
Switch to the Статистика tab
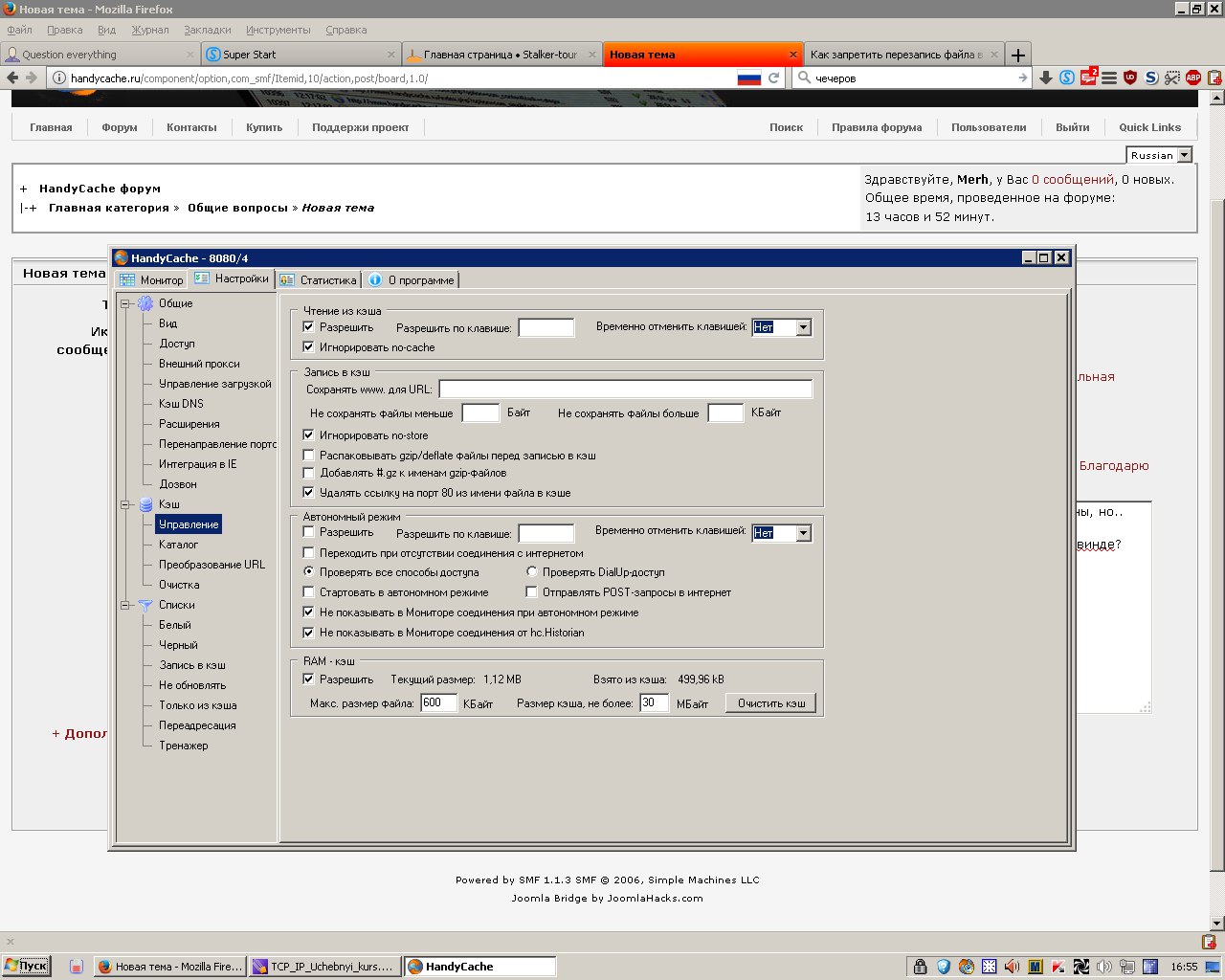tap(319, 280)
